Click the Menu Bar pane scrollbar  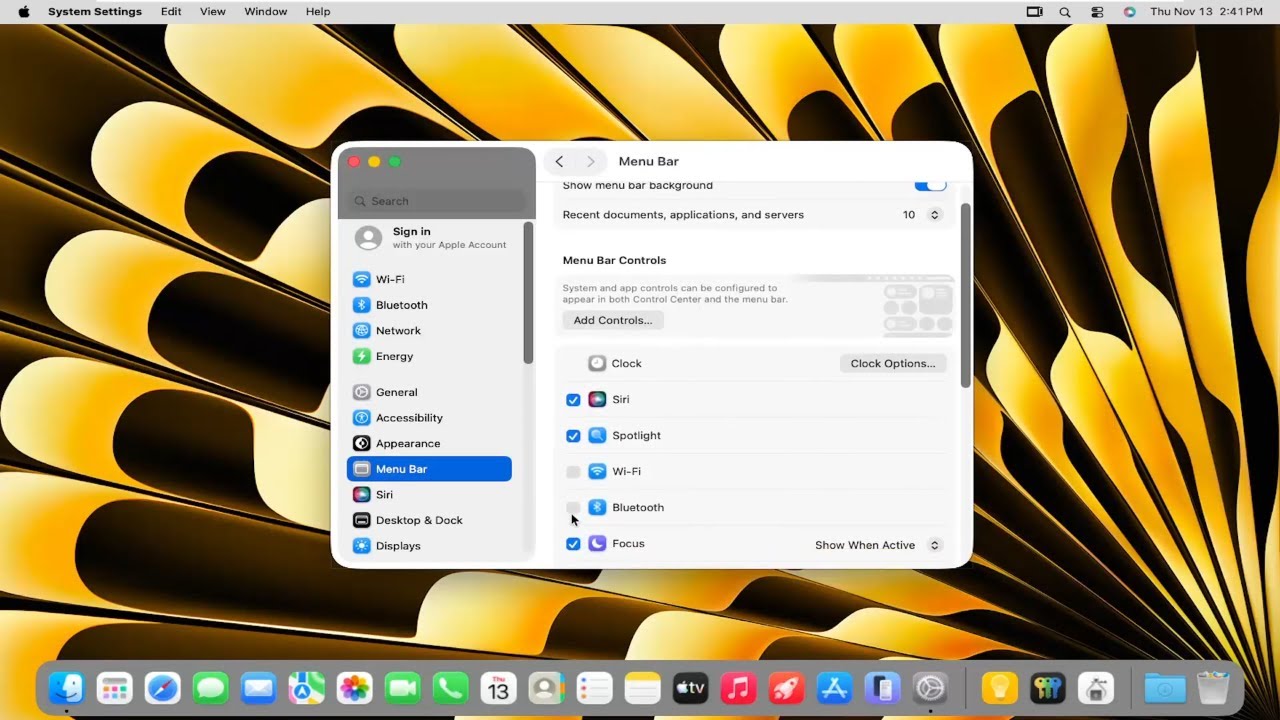coord(965,296)
